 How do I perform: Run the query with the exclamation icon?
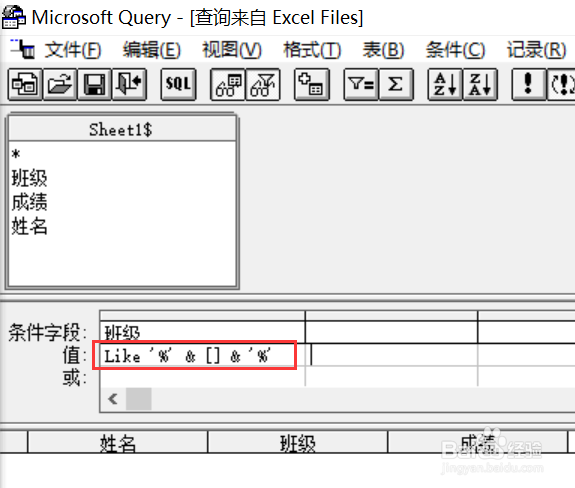point(528,84)
